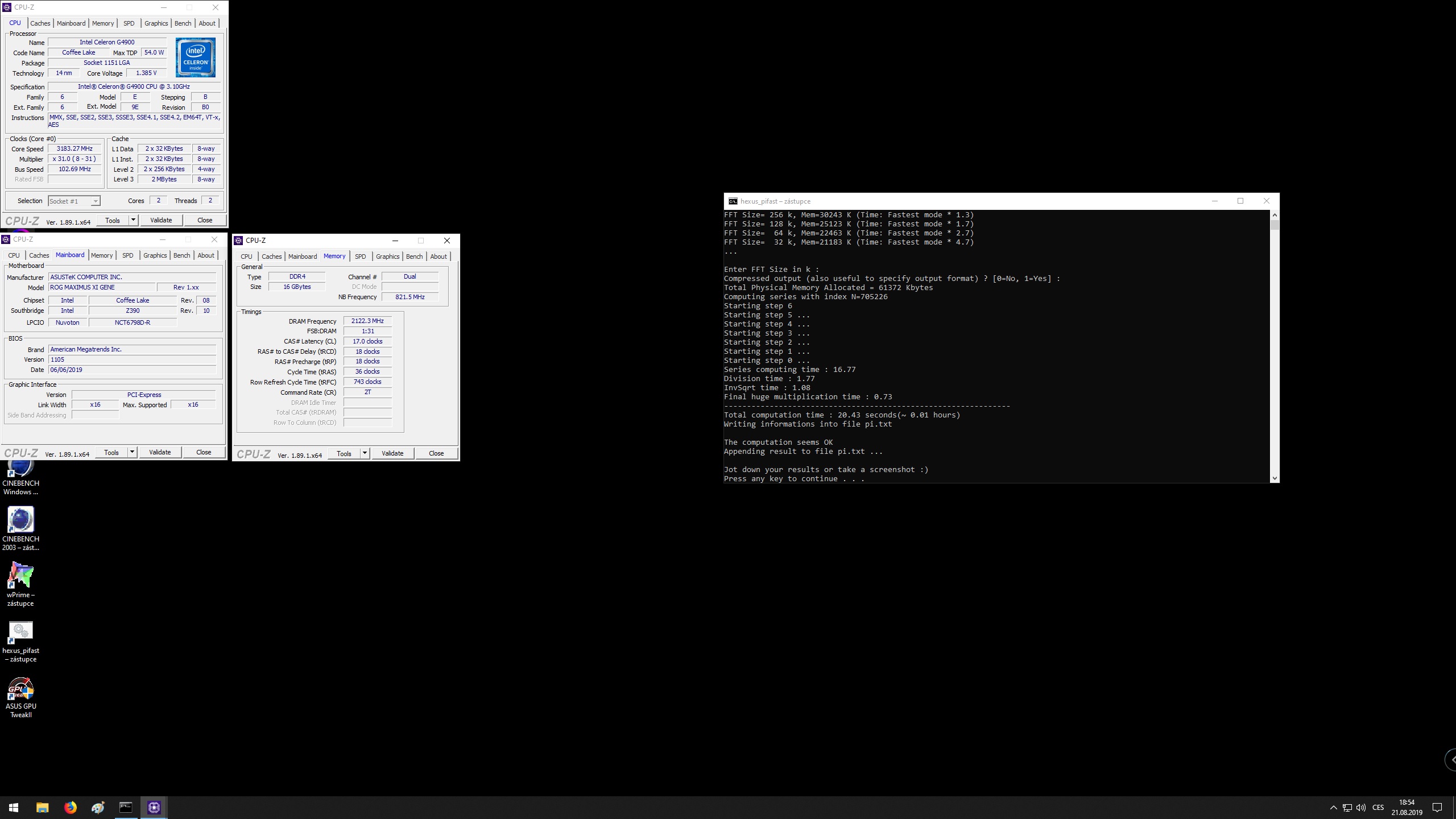Open Bench tab in top CPU-Z window
The width and height of the screenshot is (1456, 819).
pos(183,23)
